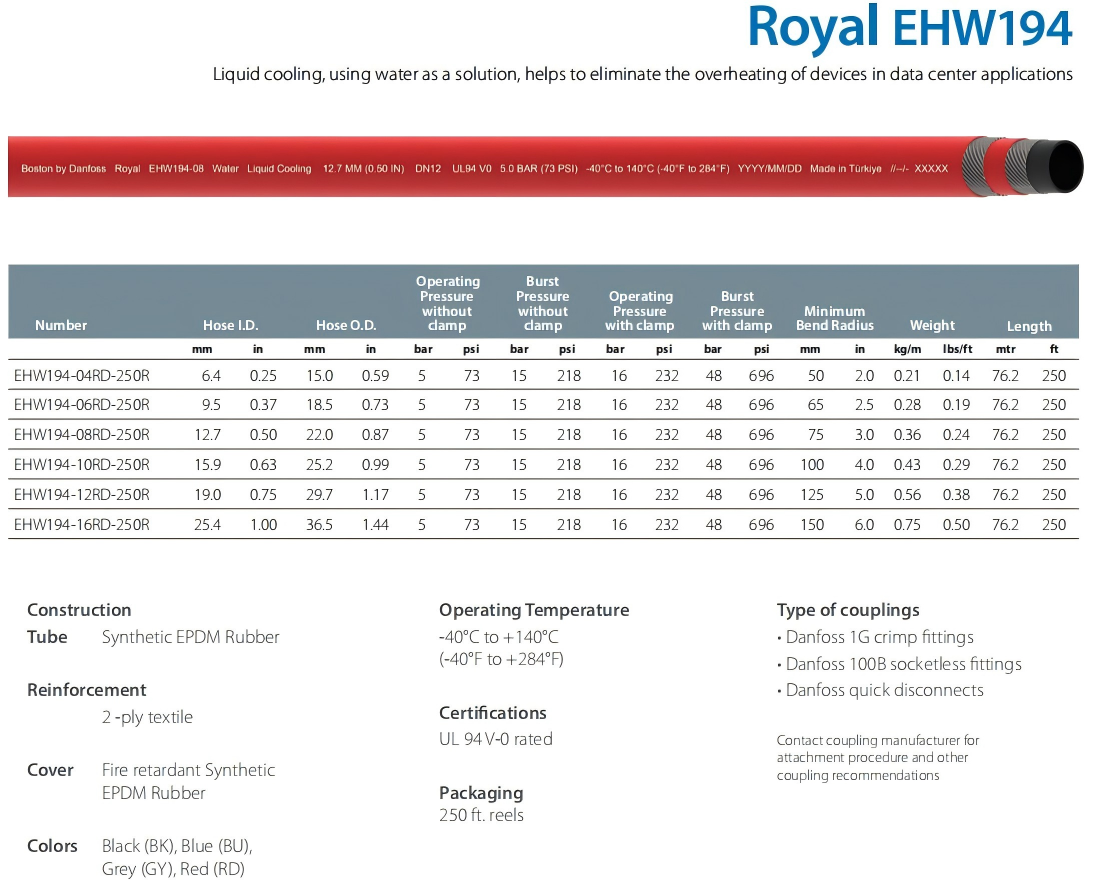This screenshot has height=884, width=1097.
Task: Click the Length column header
Action: pos(1029,326)
